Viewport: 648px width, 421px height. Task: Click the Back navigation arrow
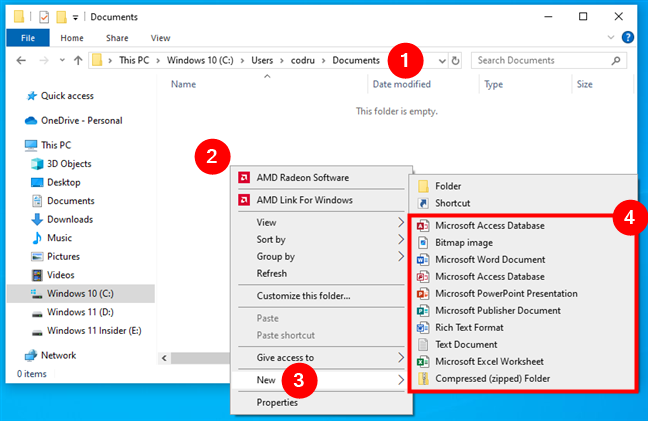point(21,61)
